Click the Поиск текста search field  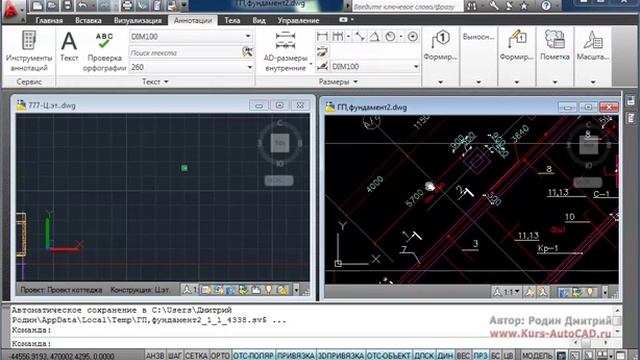186,53
